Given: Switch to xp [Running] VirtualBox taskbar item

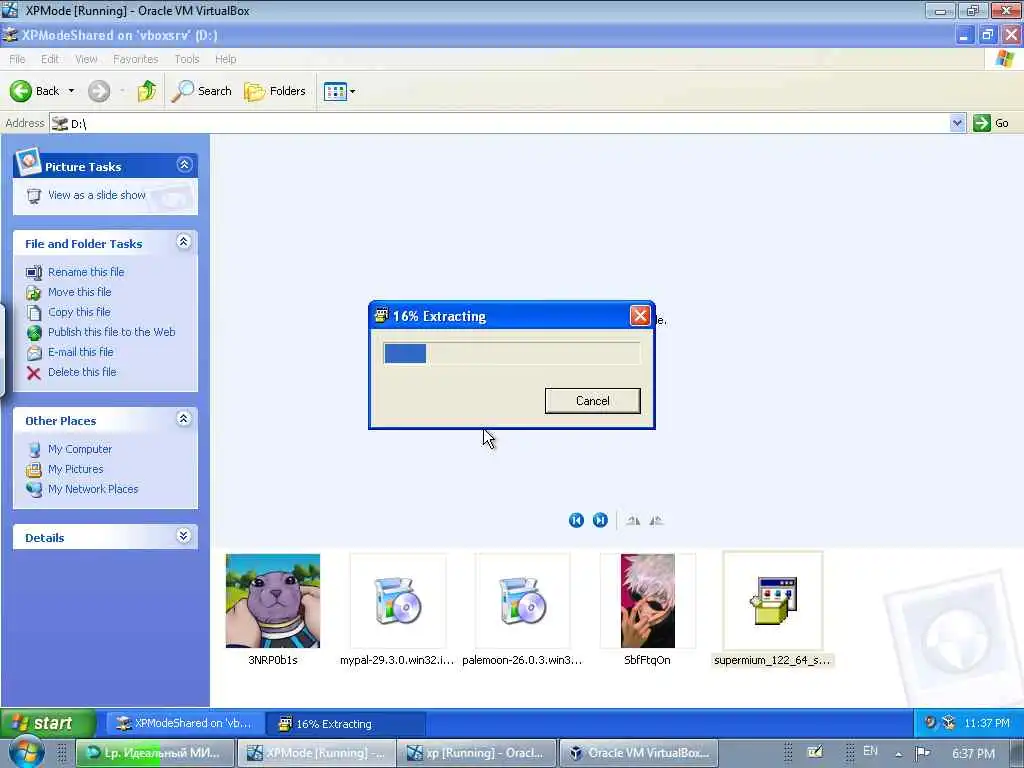Looking at the screenshot, I should [x=476, y=753].
